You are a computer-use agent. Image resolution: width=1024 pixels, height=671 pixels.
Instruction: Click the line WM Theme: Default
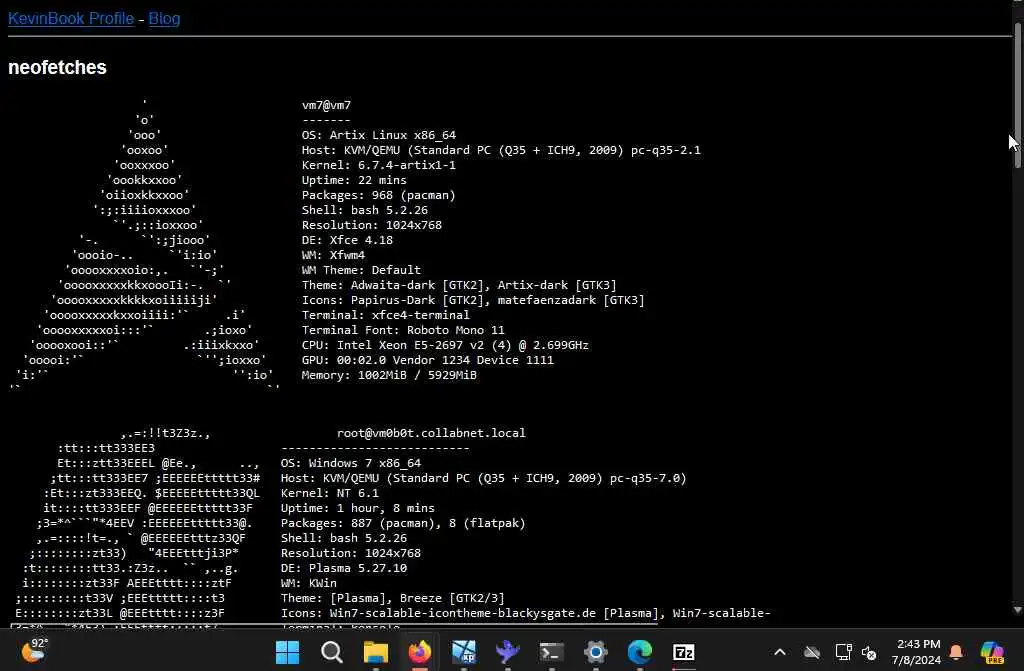point(361,270)
